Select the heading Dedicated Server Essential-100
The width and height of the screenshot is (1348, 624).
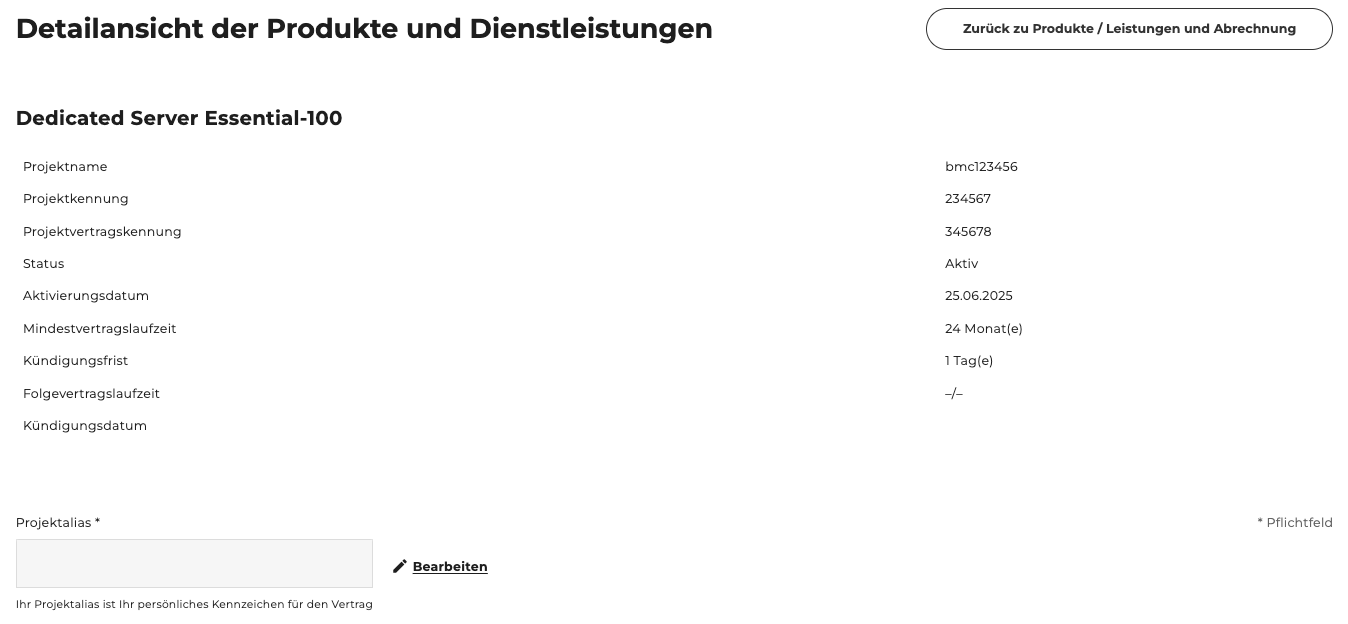click(179, 118)
